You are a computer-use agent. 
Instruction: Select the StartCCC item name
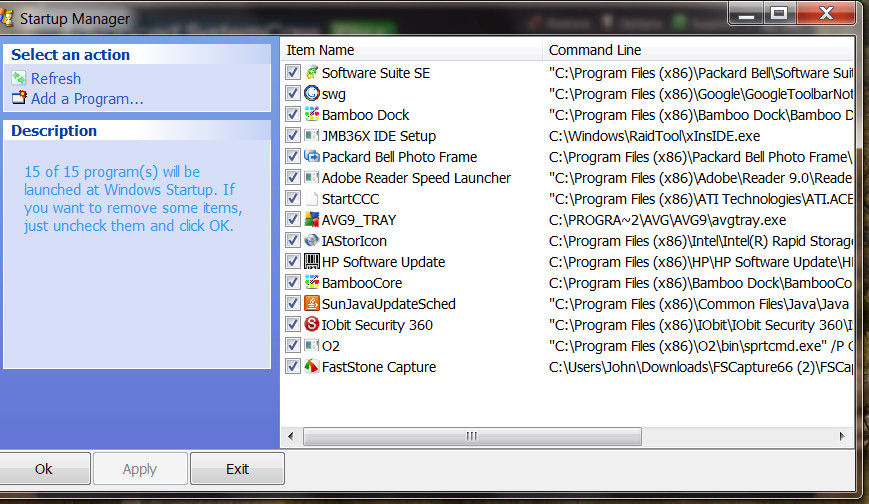coord(350,200)
